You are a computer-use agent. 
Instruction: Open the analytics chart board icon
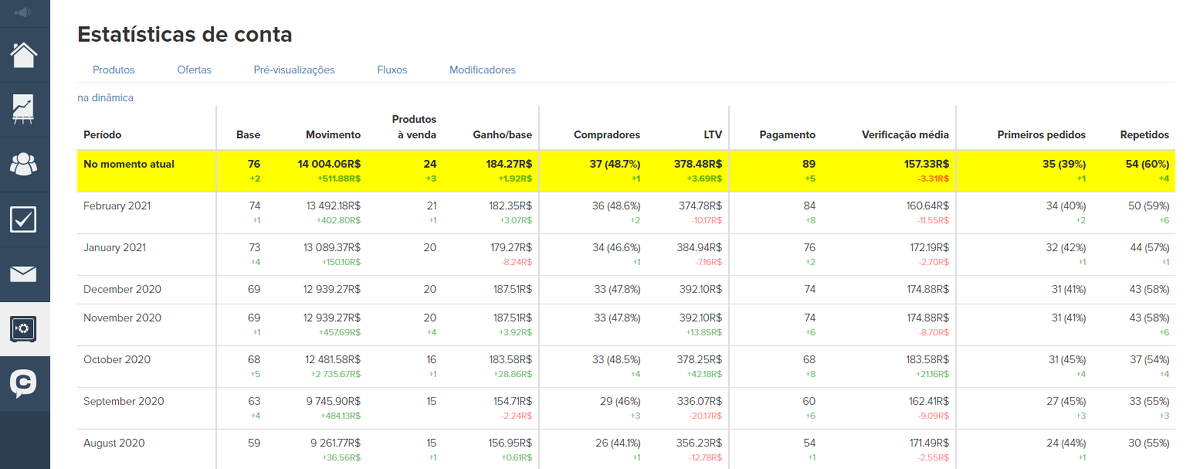pyautogui.click(x=24, y=109)
